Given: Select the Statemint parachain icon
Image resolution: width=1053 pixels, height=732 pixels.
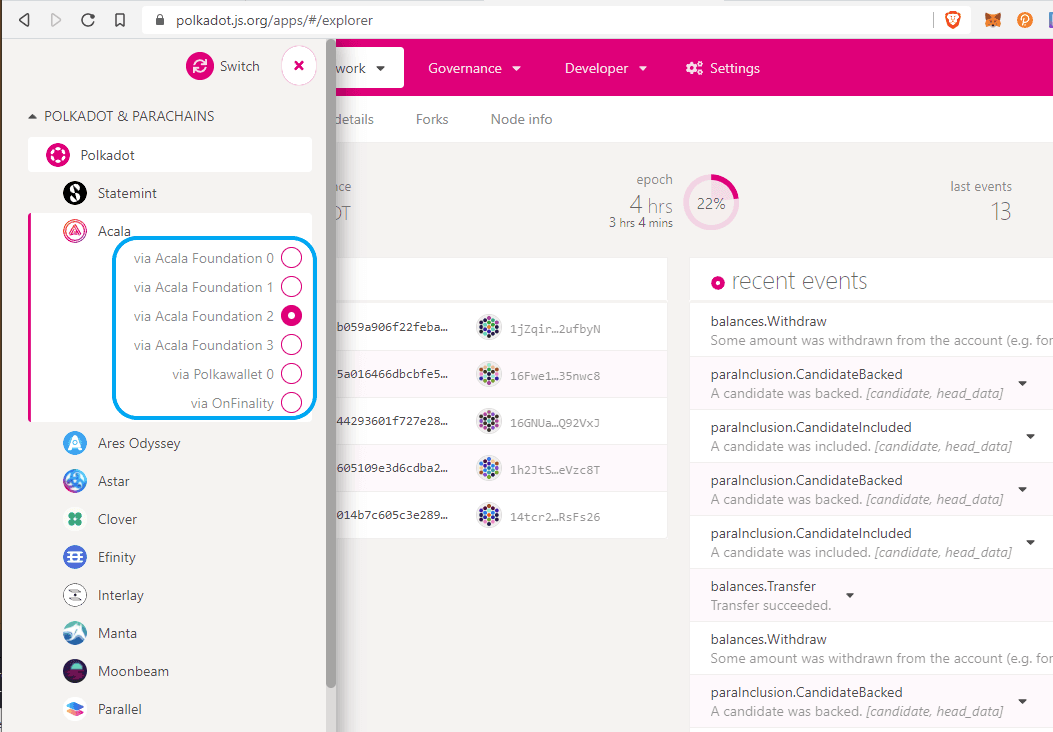Looking at the screenshot, I should coord(75,193).
